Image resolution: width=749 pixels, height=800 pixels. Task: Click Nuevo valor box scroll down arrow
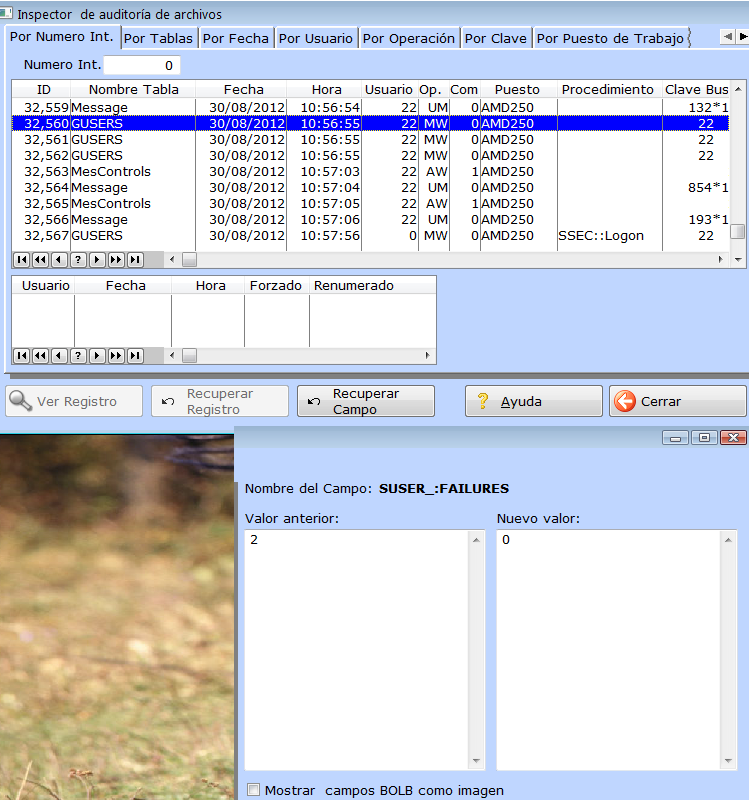728,761
